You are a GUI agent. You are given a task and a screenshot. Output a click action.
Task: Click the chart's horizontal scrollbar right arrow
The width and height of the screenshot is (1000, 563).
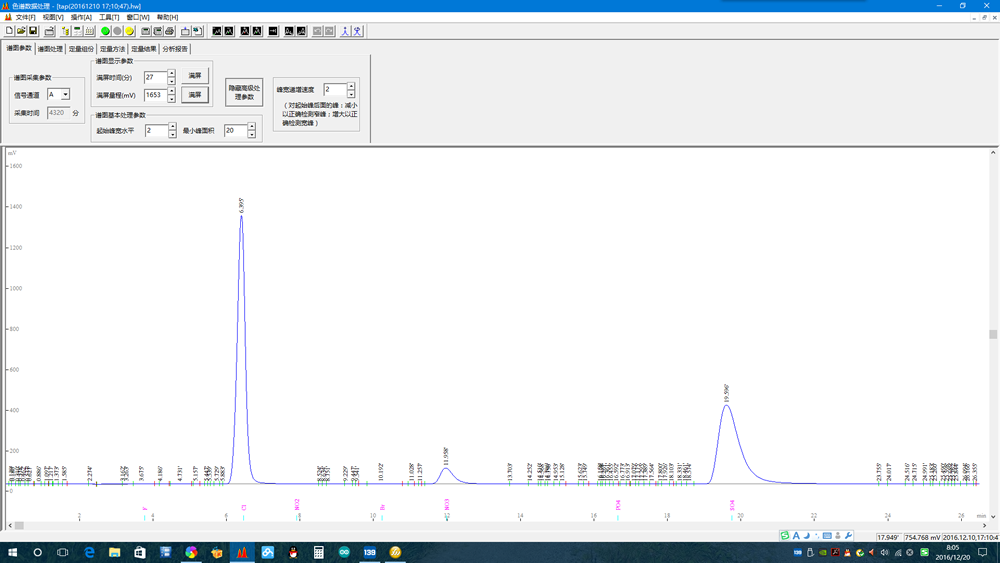(985, 525)
